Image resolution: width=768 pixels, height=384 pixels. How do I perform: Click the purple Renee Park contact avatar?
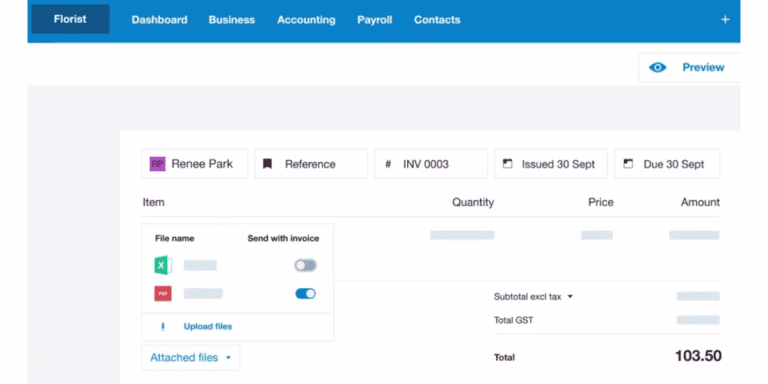pyautogui.click(x=158, y=164)
